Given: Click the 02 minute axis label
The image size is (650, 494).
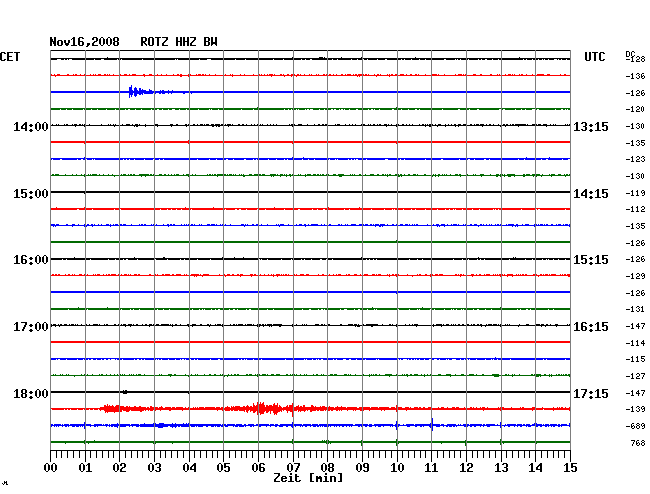Looking at the screenshot, I should [x=119, y=468].
